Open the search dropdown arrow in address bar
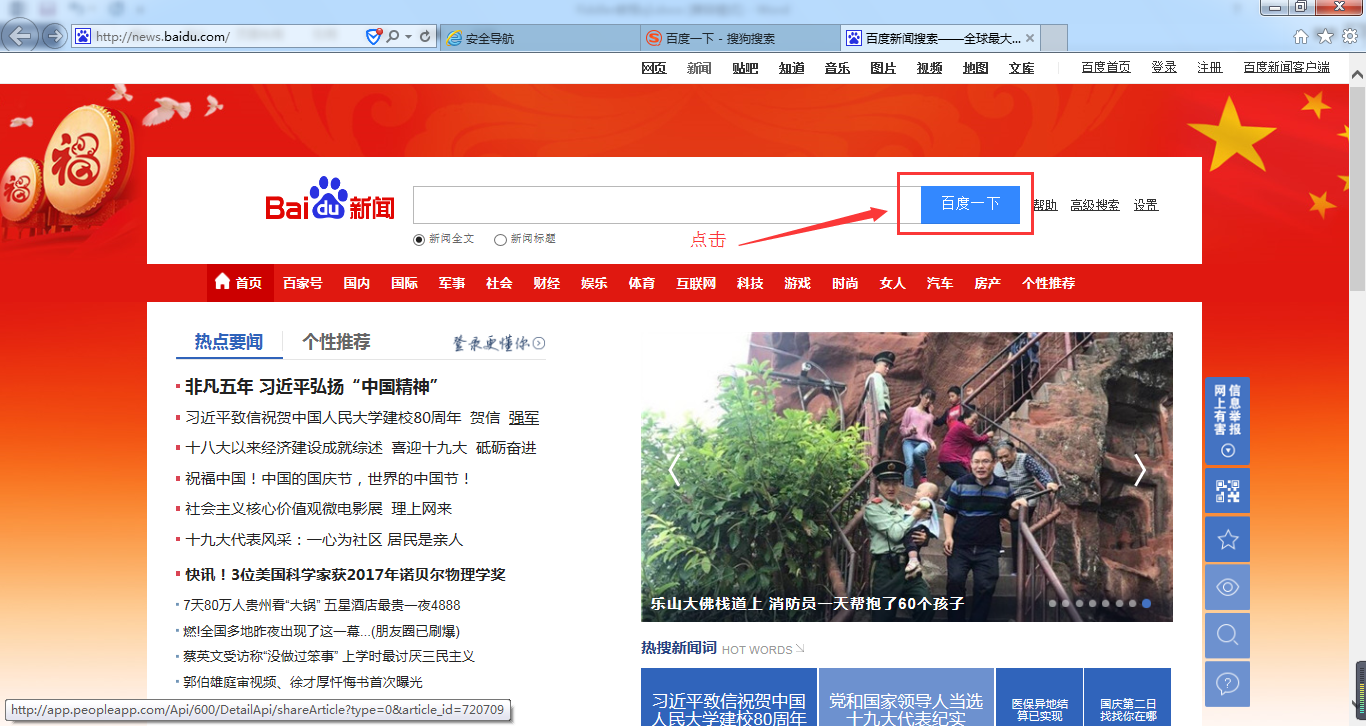The width and height of the screenshot is (1366, 726). (x=408, y=37)
